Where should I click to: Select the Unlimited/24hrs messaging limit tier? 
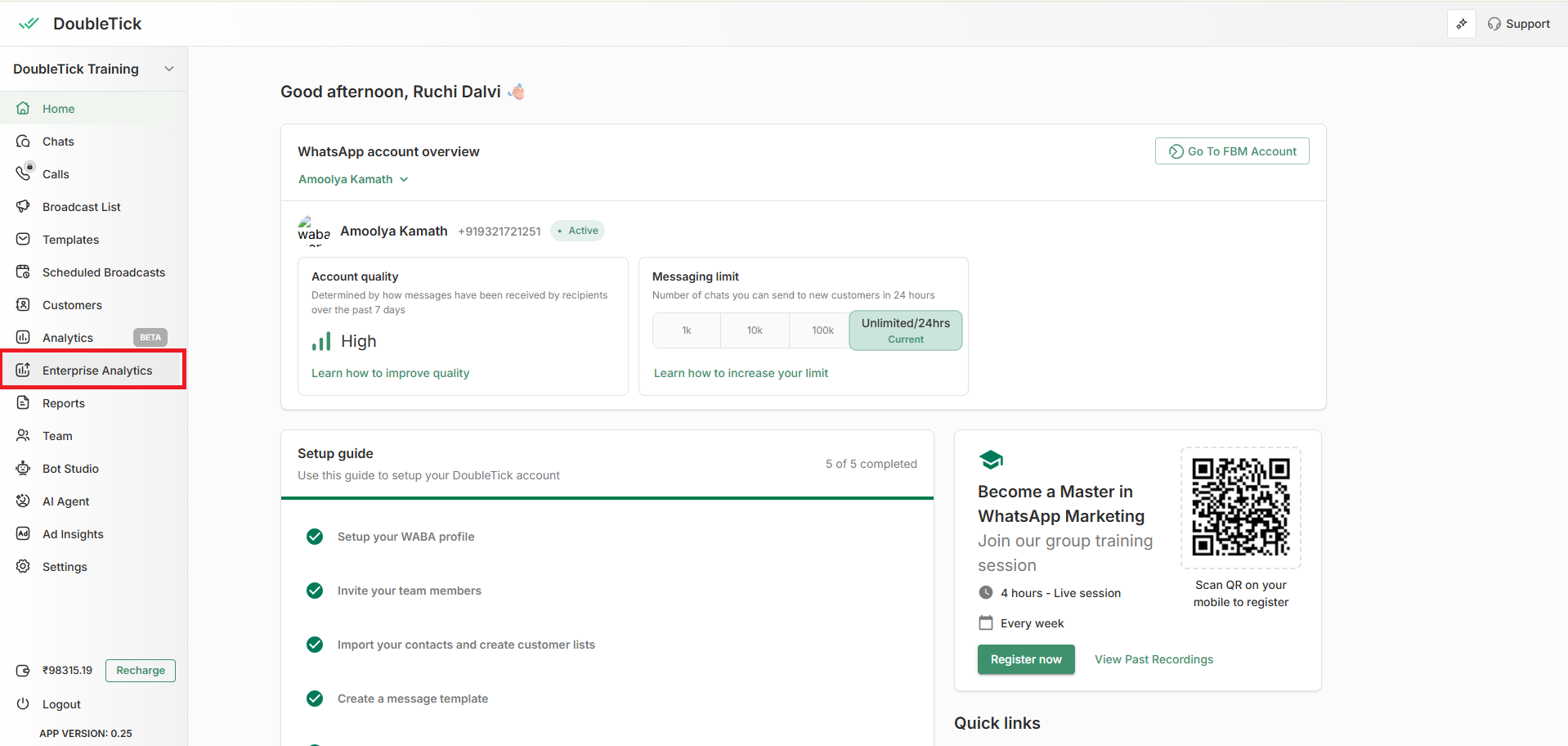click(x=905, y=330)
